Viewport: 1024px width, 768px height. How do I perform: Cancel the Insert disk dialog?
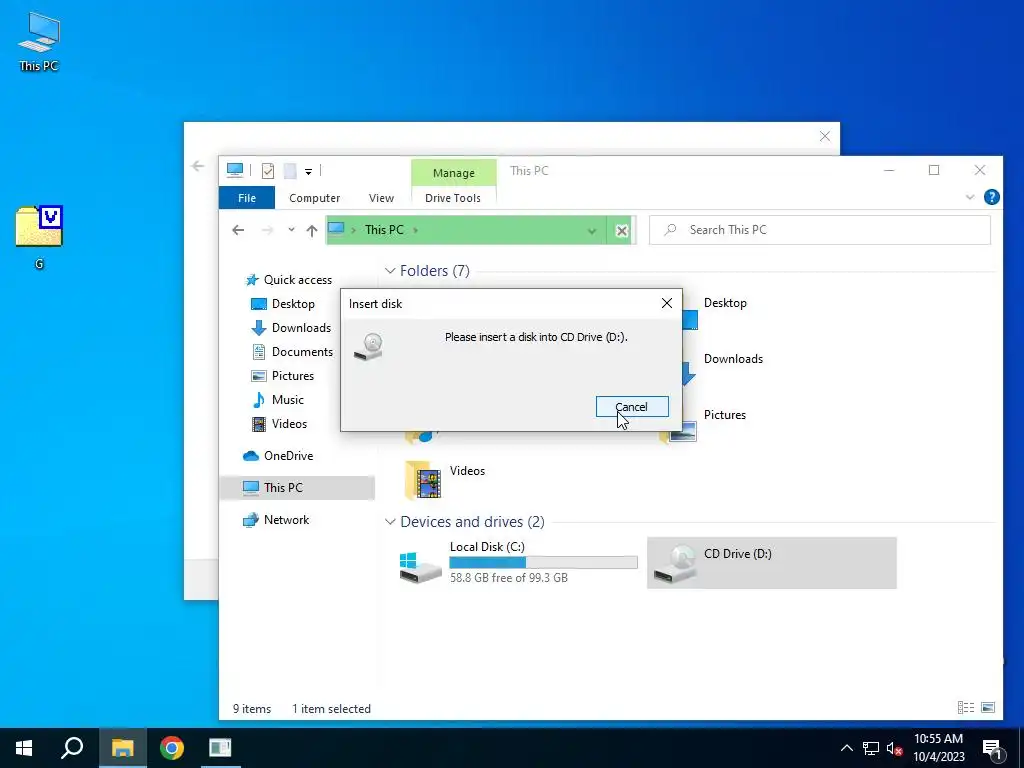(x=632, y=406)
